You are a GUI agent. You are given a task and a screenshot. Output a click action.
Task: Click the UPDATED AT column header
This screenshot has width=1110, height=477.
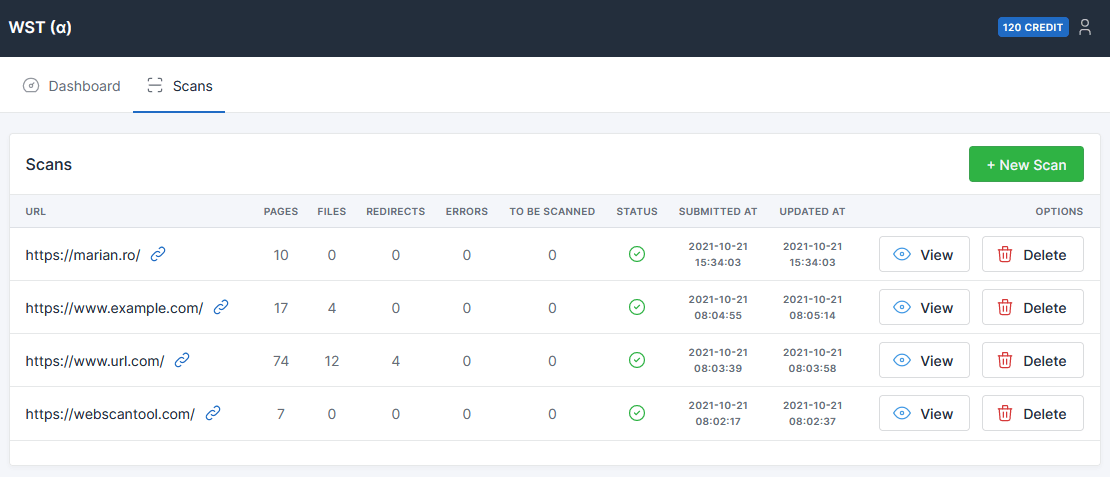coord(812,211)
